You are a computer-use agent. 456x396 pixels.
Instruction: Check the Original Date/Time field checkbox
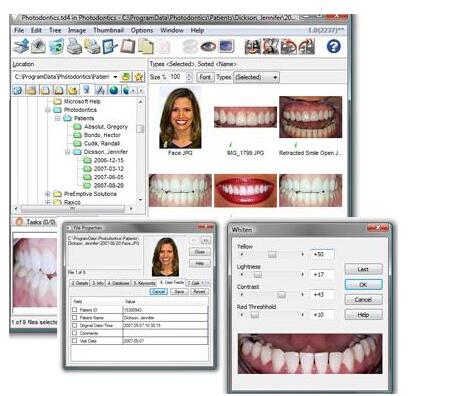coord(75,325)
